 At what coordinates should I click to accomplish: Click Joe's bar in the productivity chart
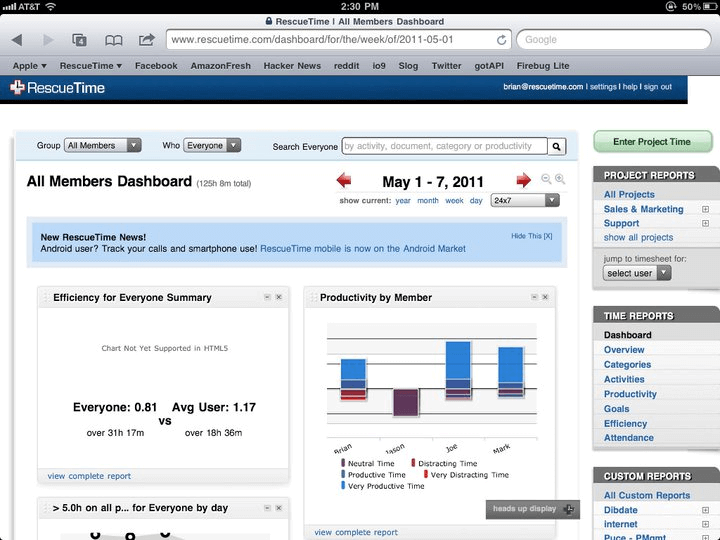[458, 371]
